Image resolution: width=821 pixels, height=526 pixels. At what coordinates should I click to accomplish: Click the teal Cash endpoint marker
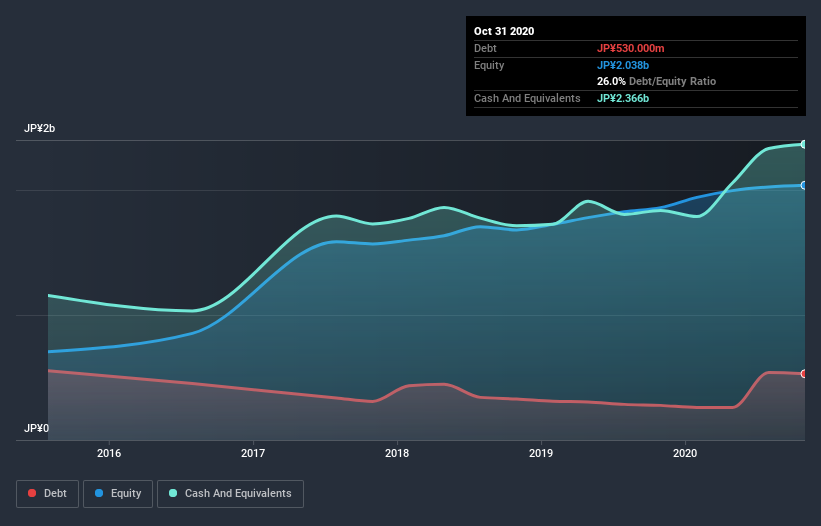pos(804,144)
